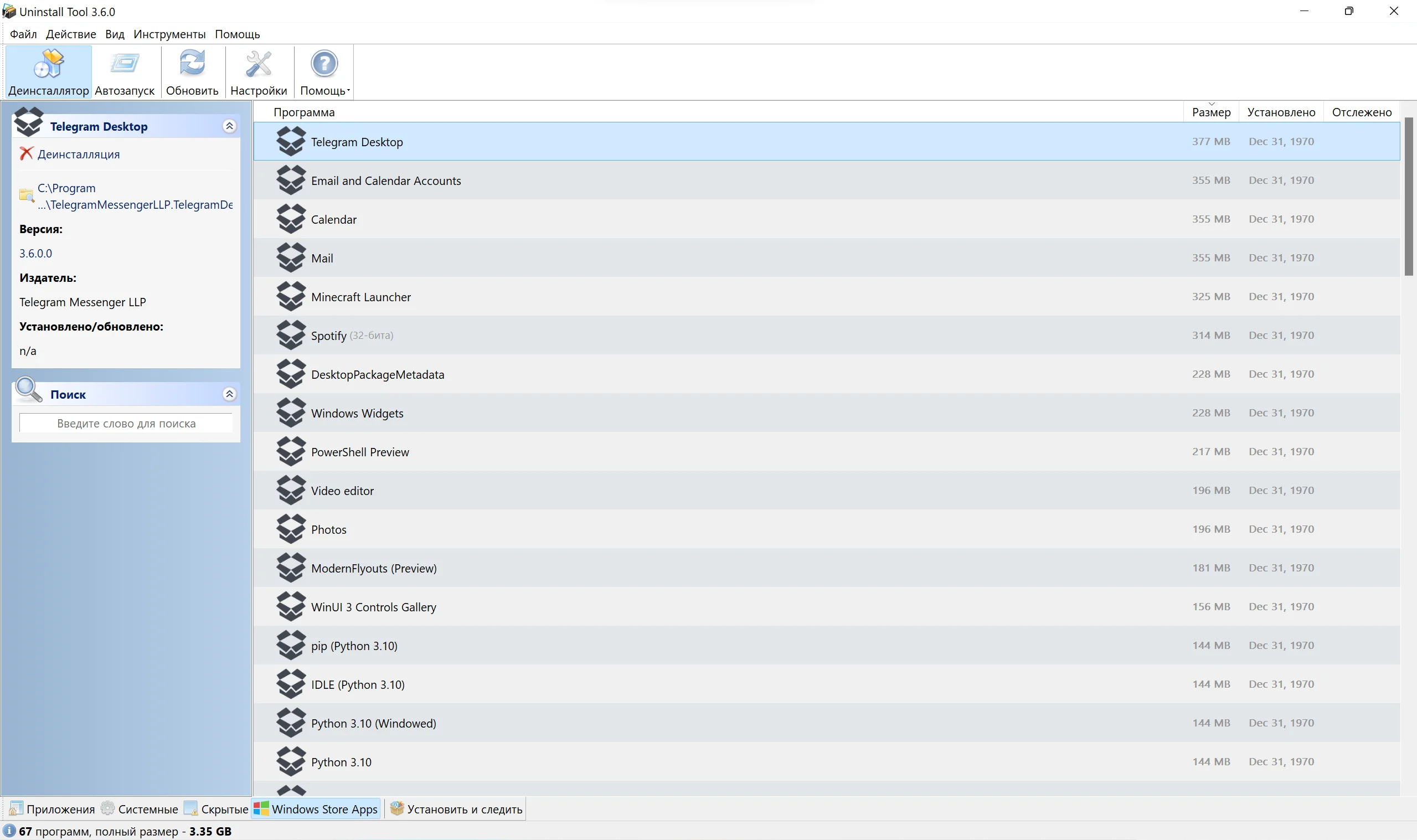Click the 'Windows Widgets' program name
The width and height of the screenshot is (1417, 840).
[357, 413]
